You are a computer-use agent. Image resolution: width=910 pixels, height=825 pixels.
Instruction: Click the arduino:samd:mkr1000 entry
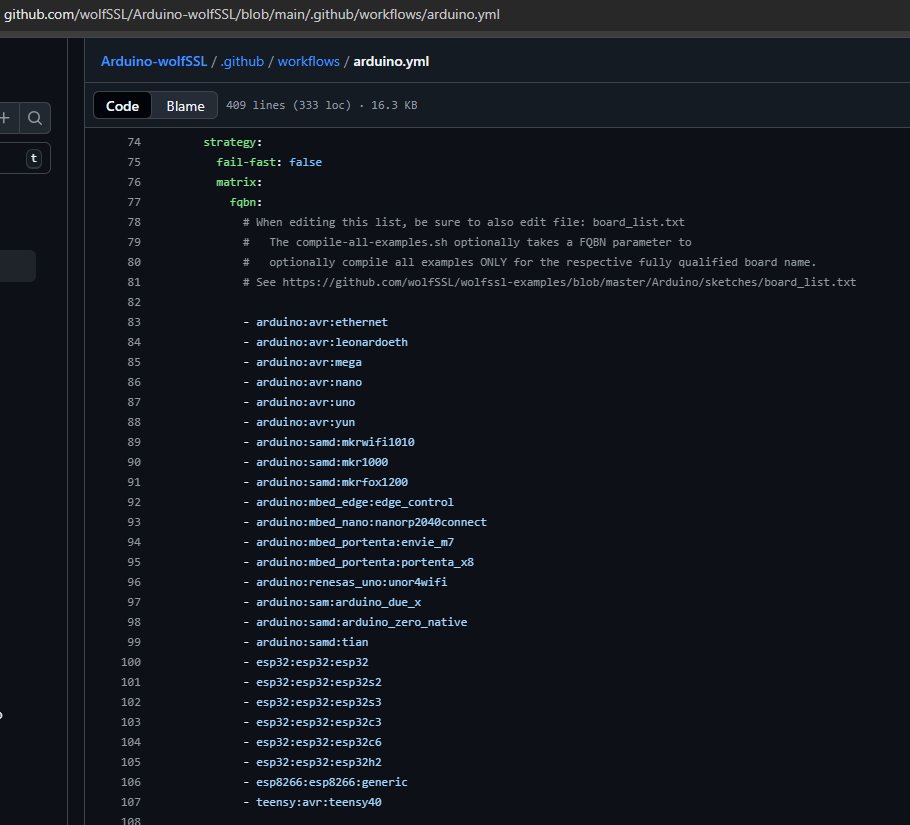[x=322, y=462]
